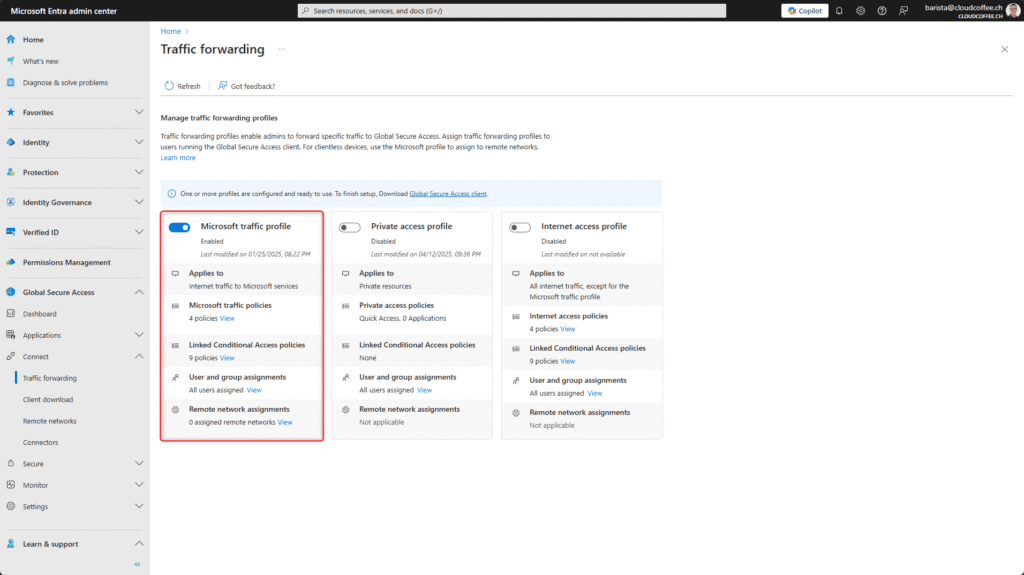The image size is (1024, 575).
Task: Disable the Microsoft traffic profile toggle
Action: tap(179, 227)
